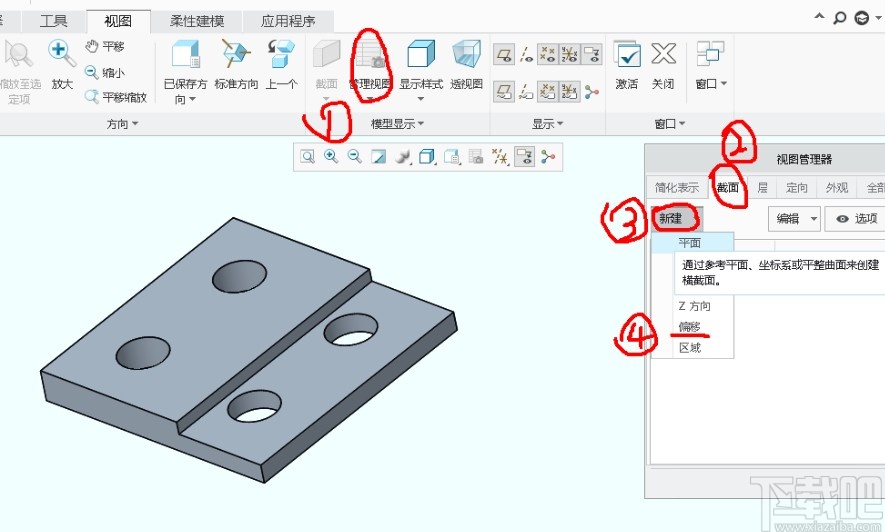Select the 平移 pan hand tool
Screen dimensions: 885x532
point(104,46)
